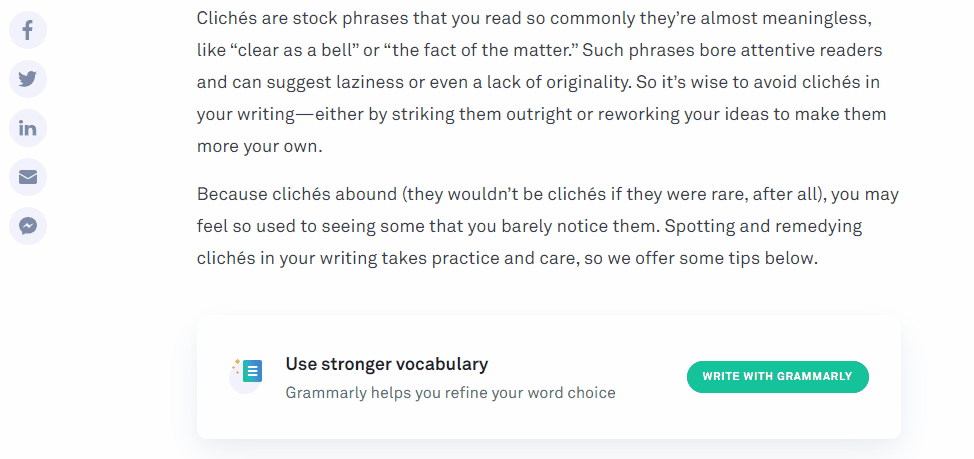This screenshot has height=459, width=974.
Task: Share through the Messenger icon
Action: coord(28,226)
